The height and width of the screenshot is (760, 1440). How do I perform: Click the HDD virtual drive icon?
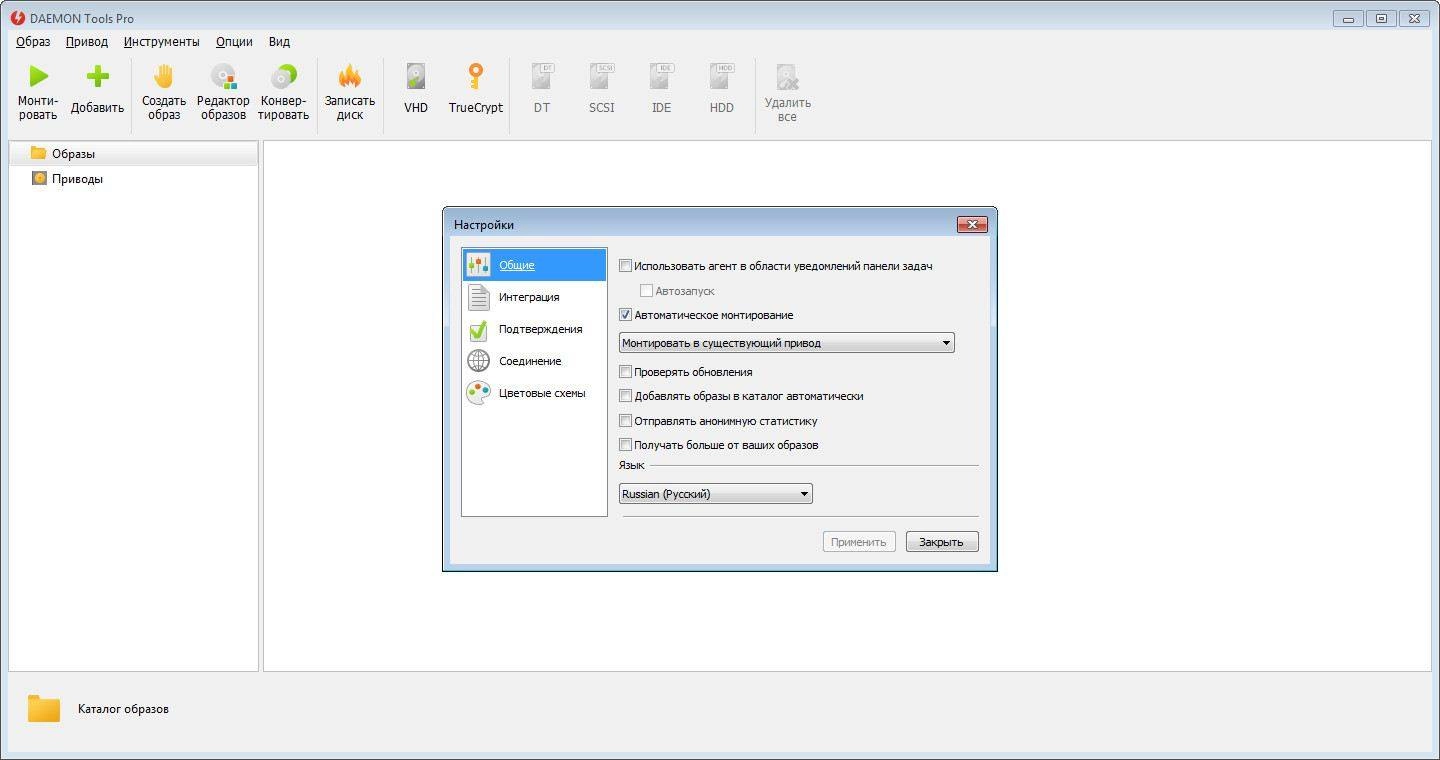[722, 76]
